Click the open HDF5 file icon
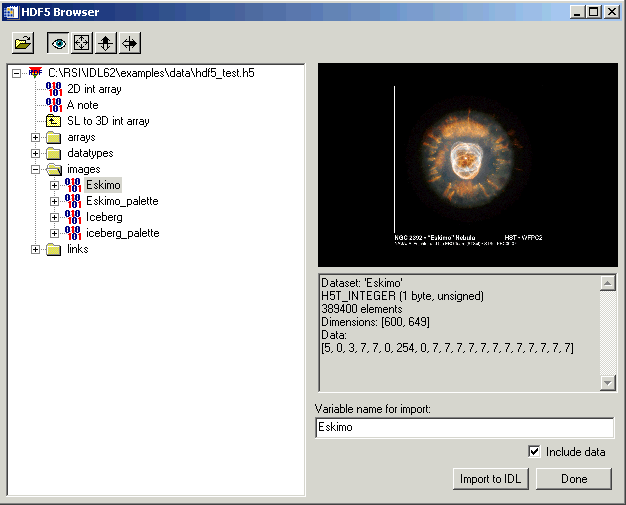Viewport: 626px width, 505px height. 23,43
